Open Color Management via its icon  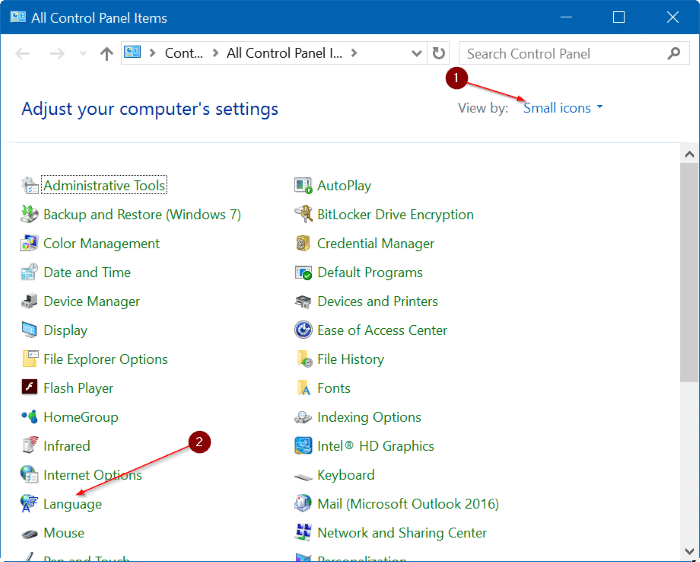pyautogui.click(x=30, y=243)
